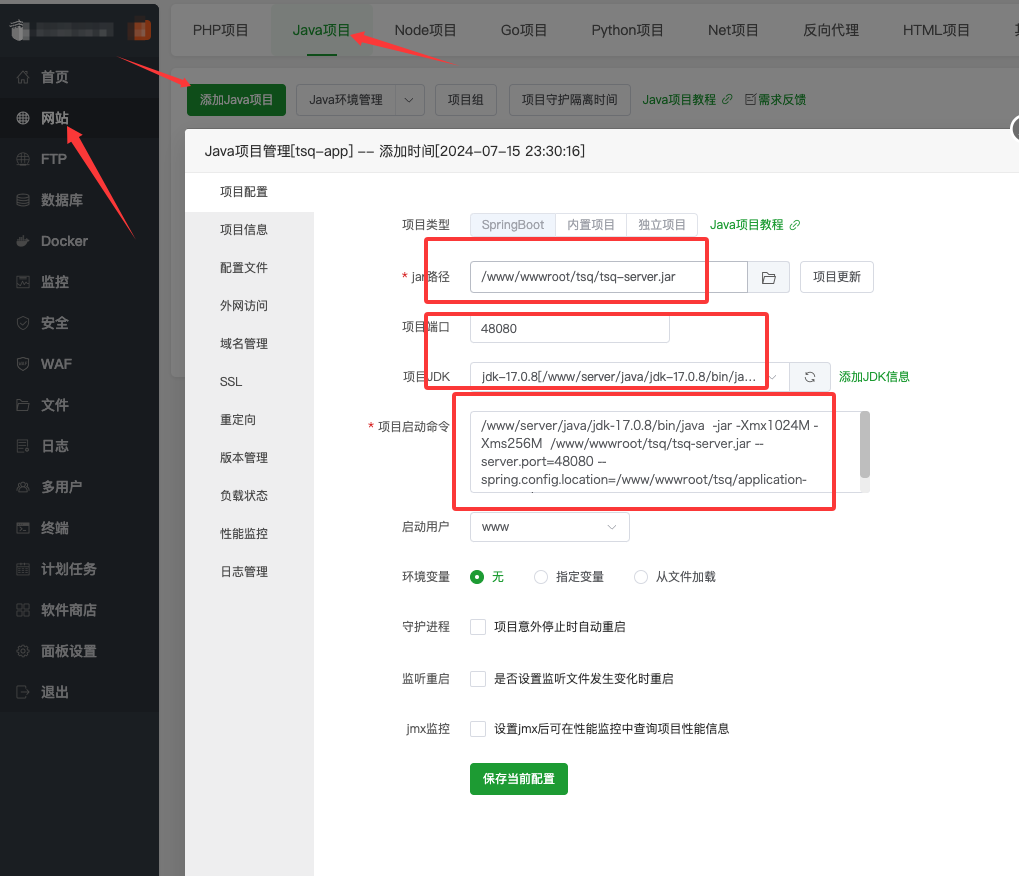
Task: Click the 项目端口 input field
Action: [569, 328]
